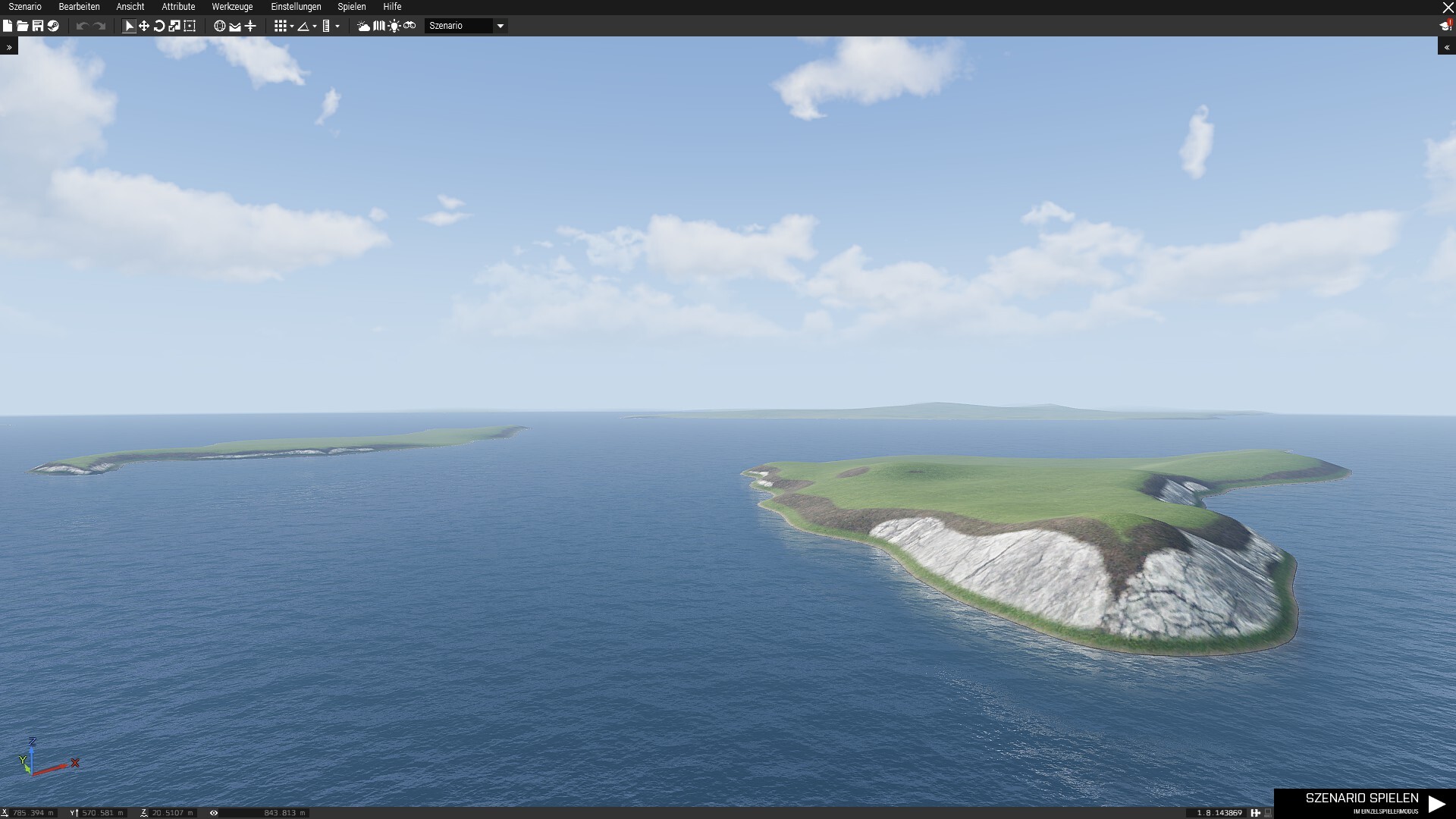
Task: Click the X coordinate field
Action: [x=29, y=813]
